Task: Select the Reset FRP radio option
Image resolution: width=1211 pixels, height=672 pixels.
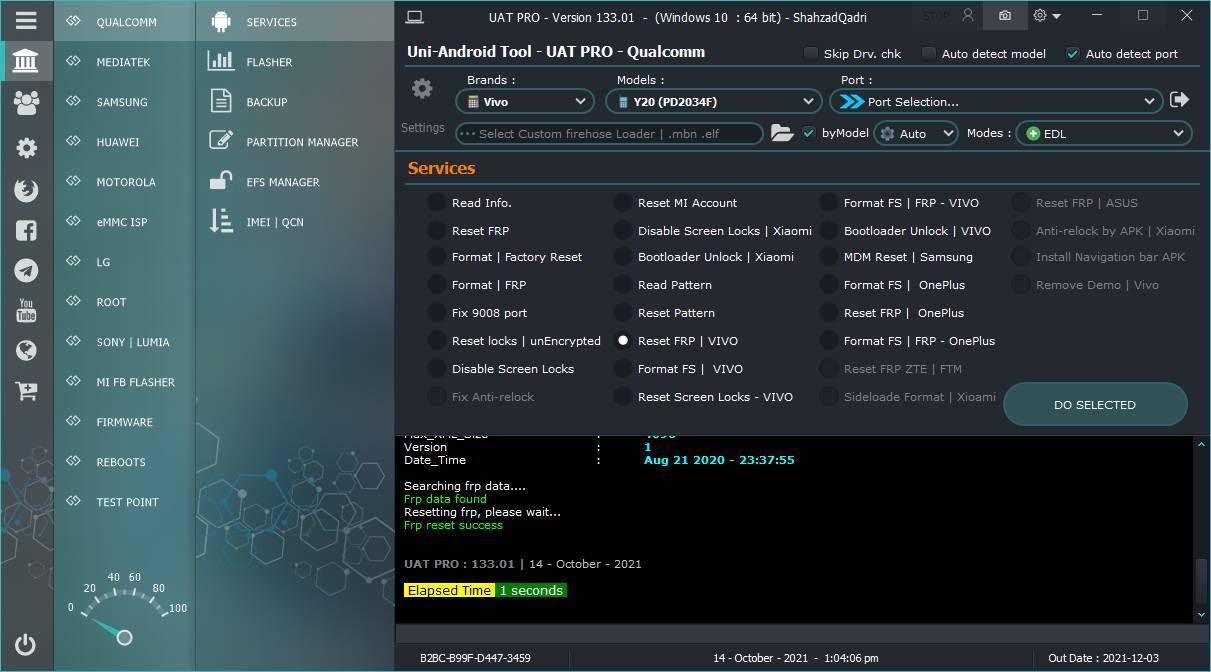Action: click(437, 231)
